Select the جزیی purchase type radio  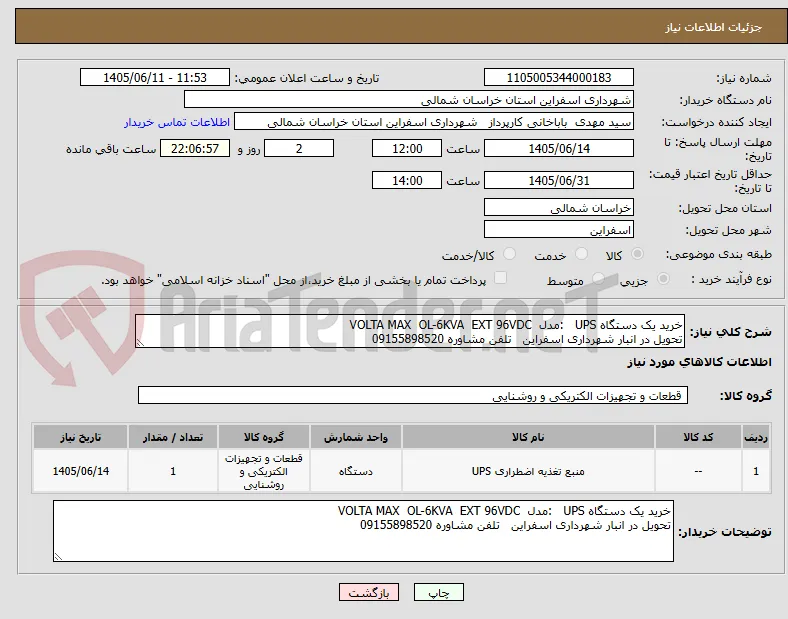click(x=663, y=278)
